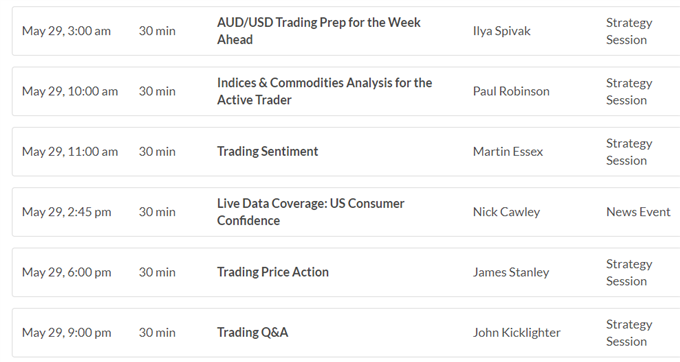Open the Trading Sentiment webinar
The height and width of the screenshot is (362, 680).
pos(268,151)
